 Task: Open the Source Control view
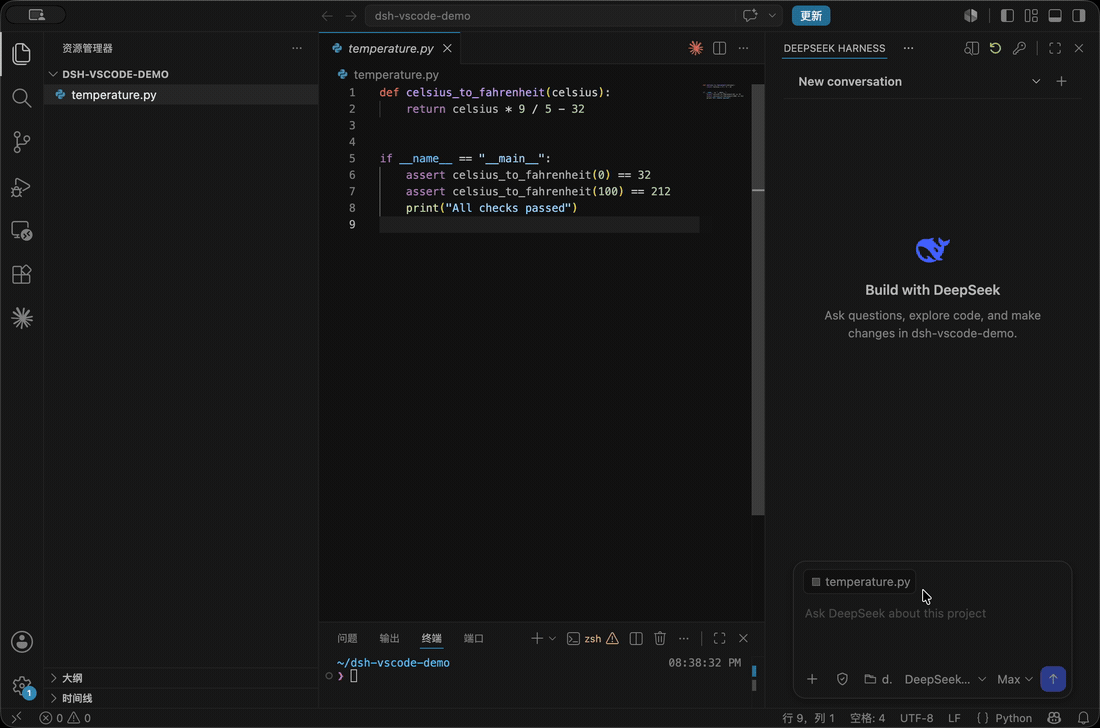[x=22, y=142]
